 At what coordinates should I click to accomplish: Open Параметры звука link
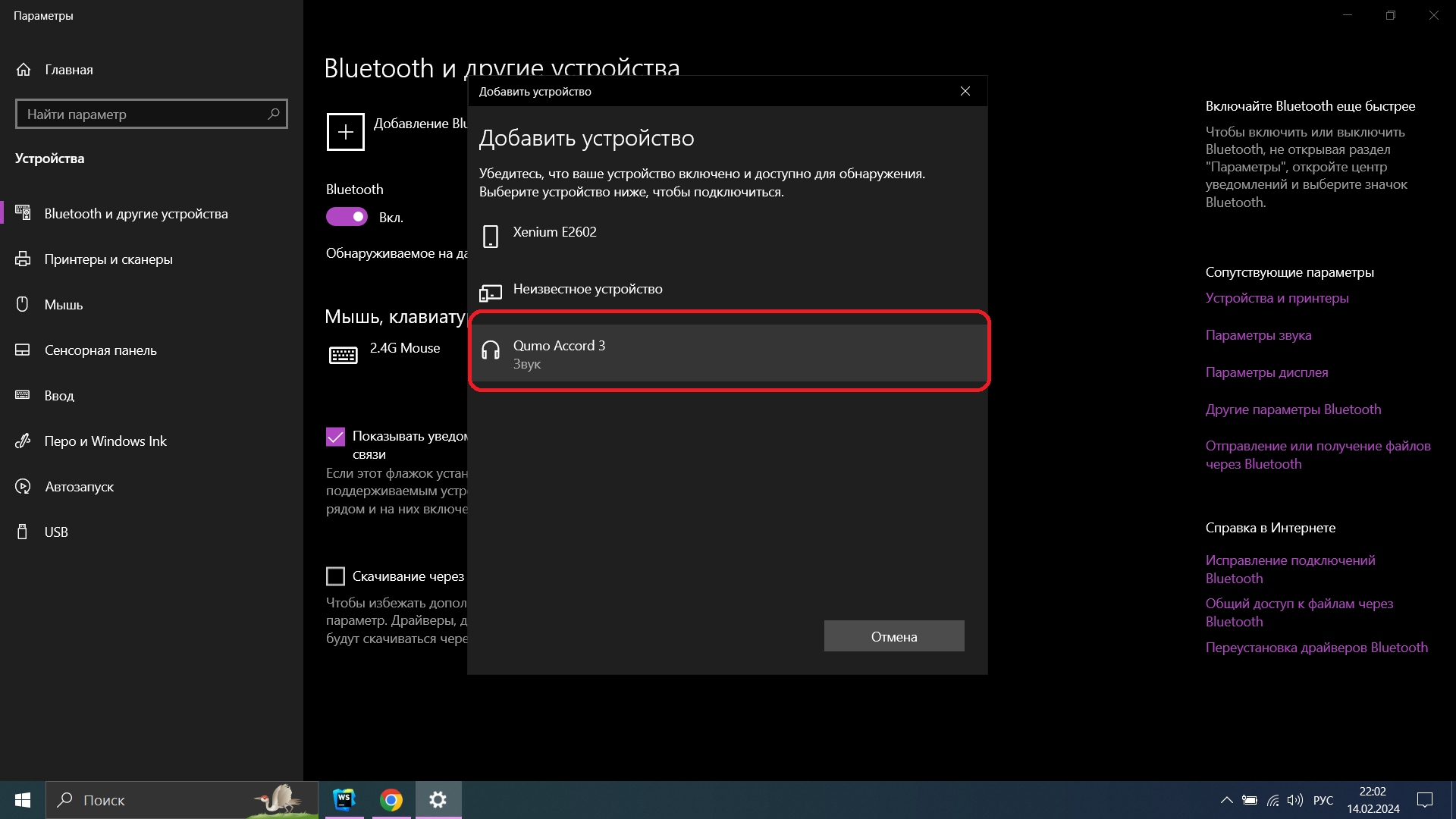(x=1259, y=335)
